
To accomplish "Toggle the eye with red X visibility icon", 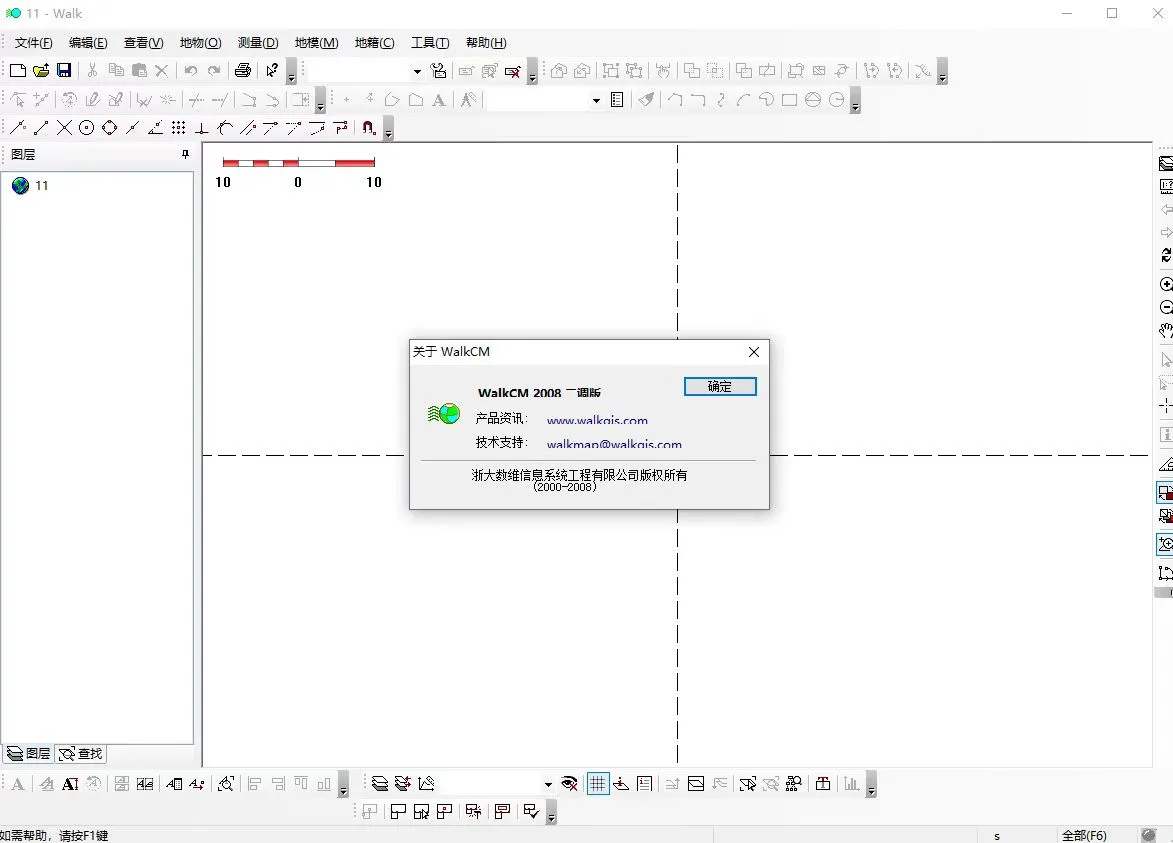I will pyautogui.click(x=569, y=783).
